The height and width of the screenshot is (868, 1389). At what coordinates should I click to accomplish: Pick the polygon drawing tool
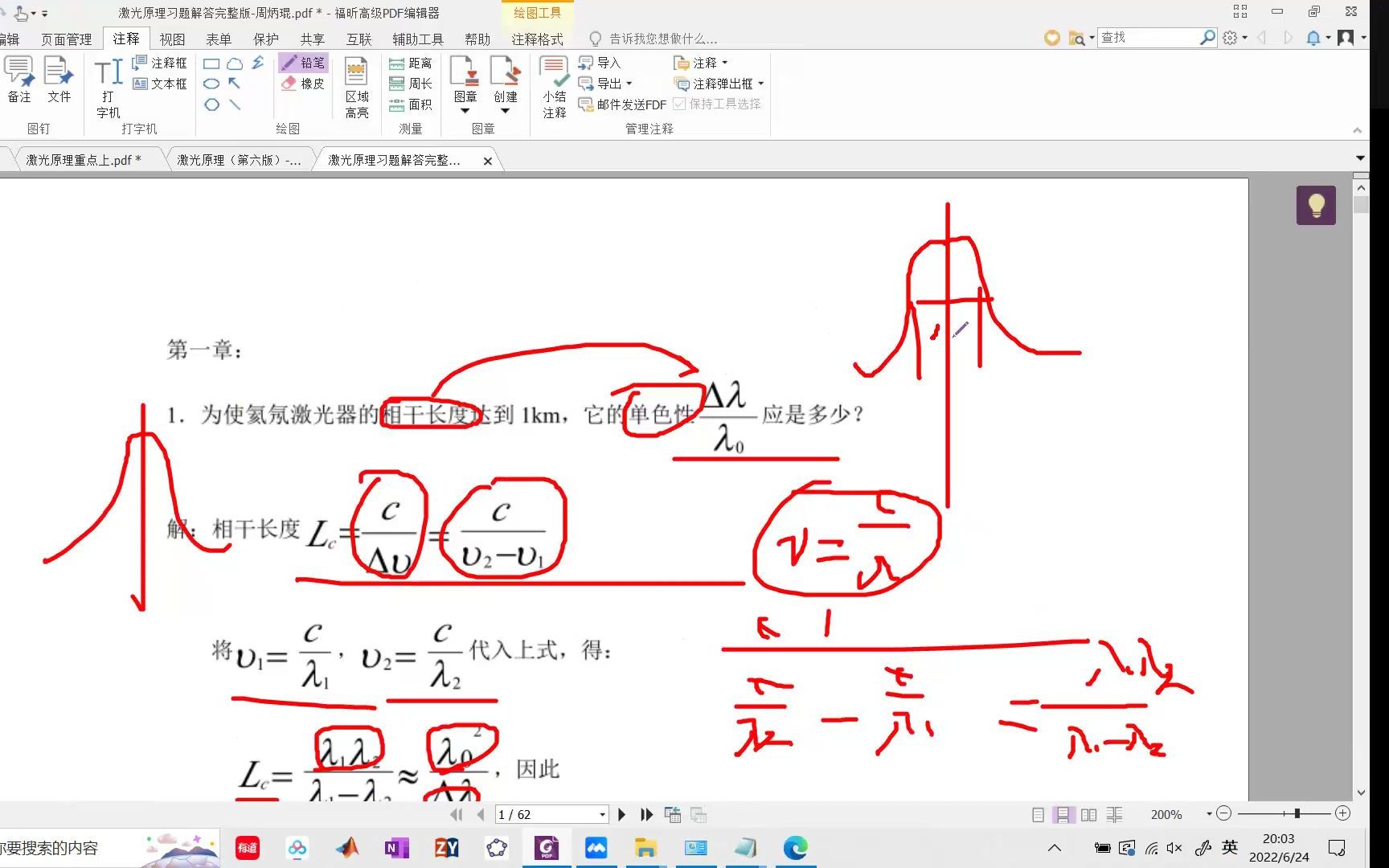(211, 104)
